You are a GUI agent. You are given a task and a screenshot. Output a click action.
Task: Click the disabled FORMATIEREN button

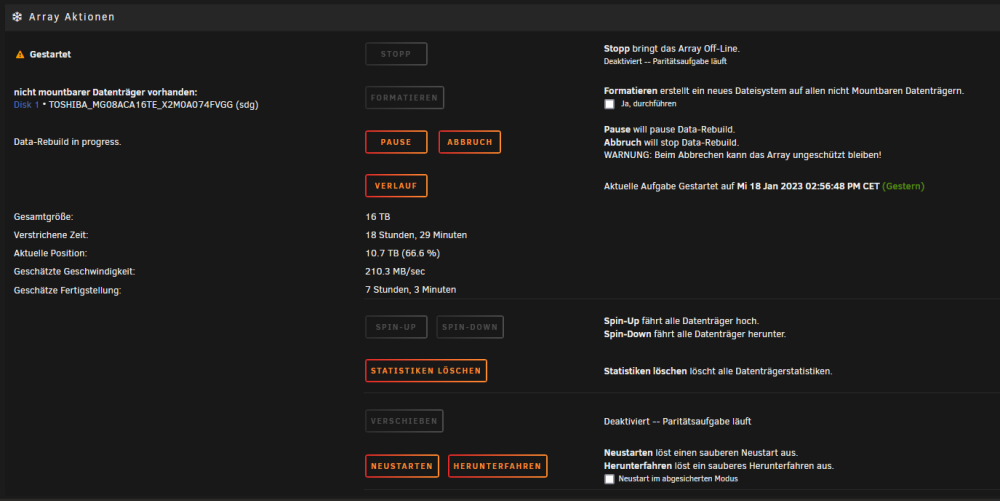point(404,98)
